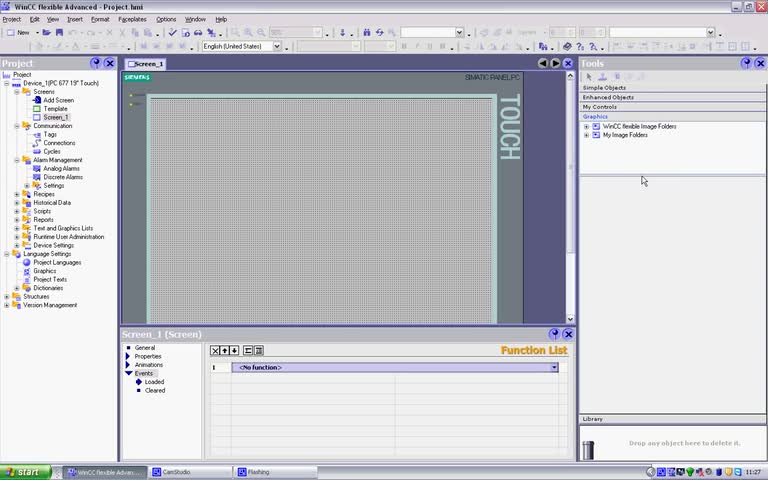Click the help book icon
Image resolution: width=768 pixels, height=480 pixels.
[567, 47]
